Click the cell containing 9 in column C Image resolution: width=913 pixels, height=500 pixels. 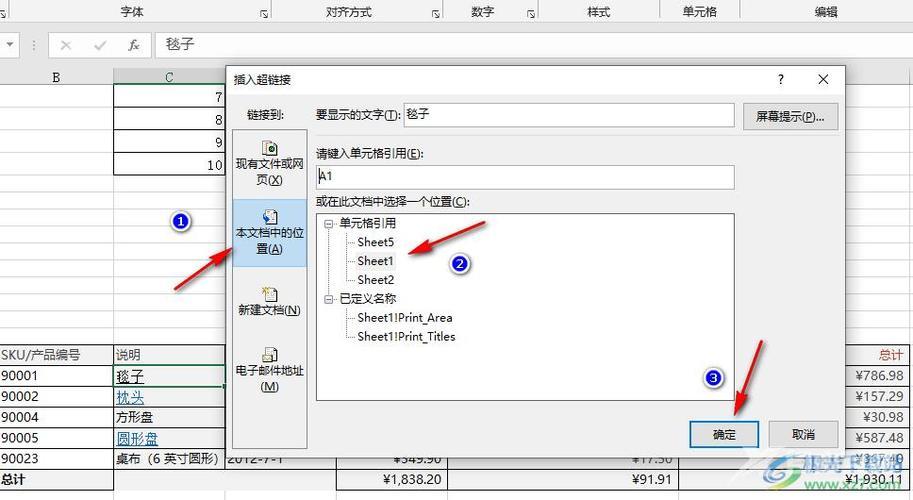point(169,141)
